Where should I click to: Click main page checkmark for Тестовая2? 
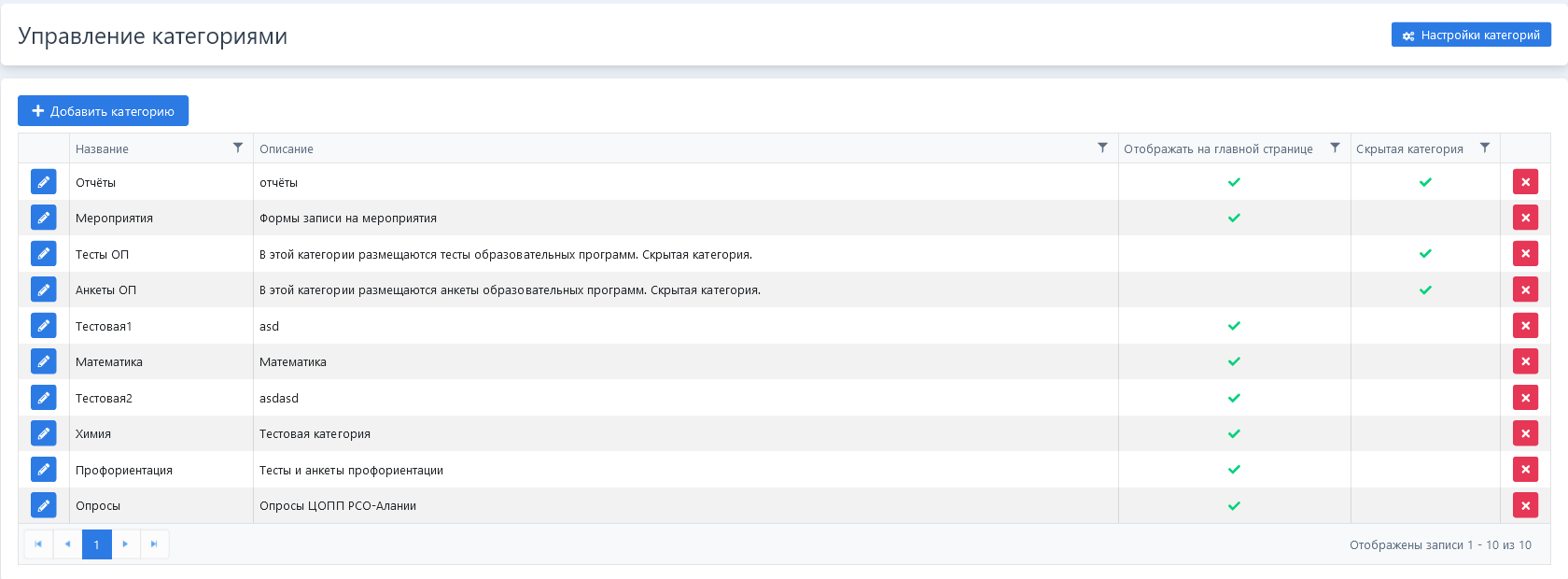[x=1234, y=398]
